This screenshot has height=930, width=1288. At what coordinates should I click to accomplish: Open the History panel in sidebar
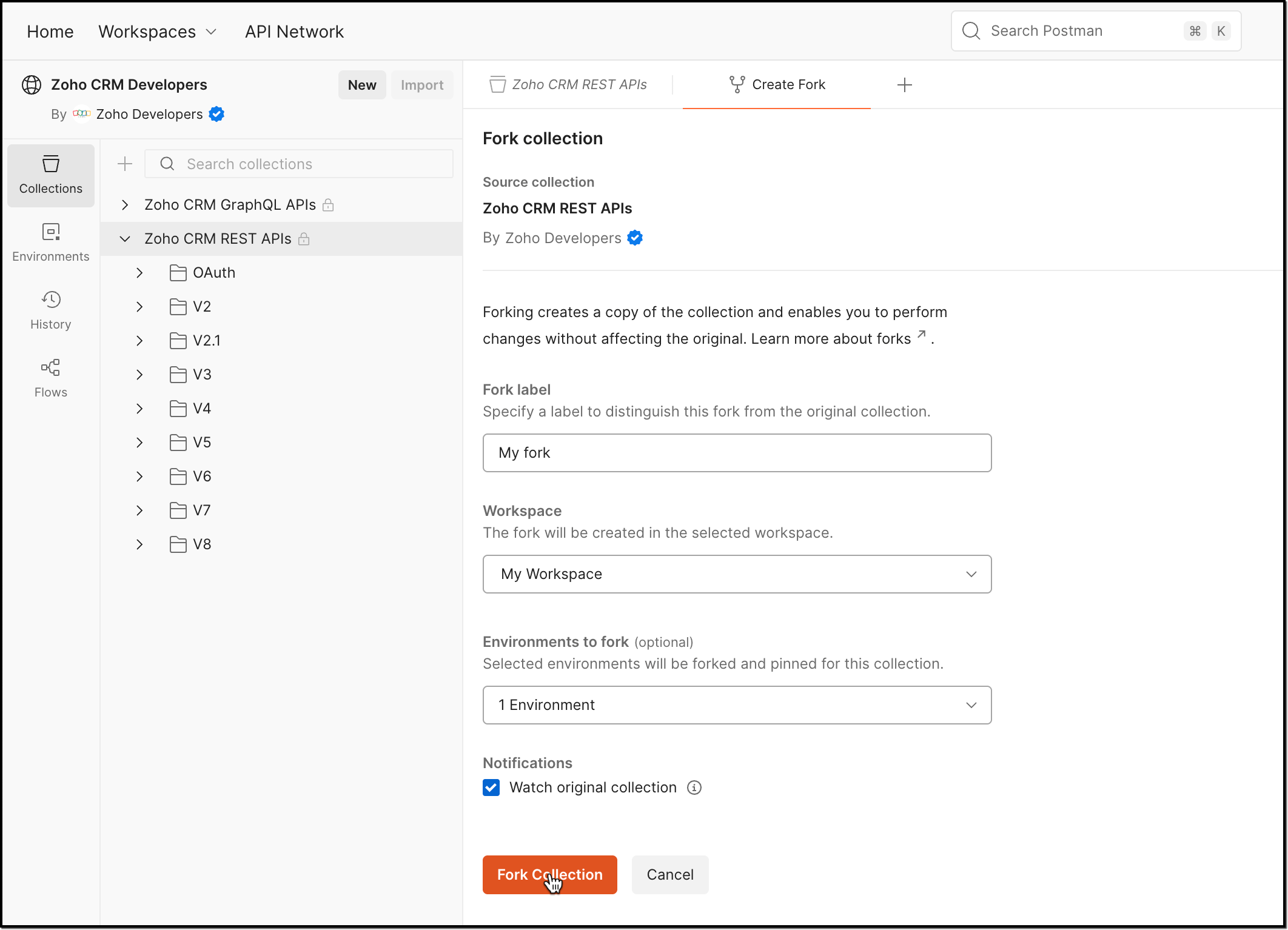[50, 309]
